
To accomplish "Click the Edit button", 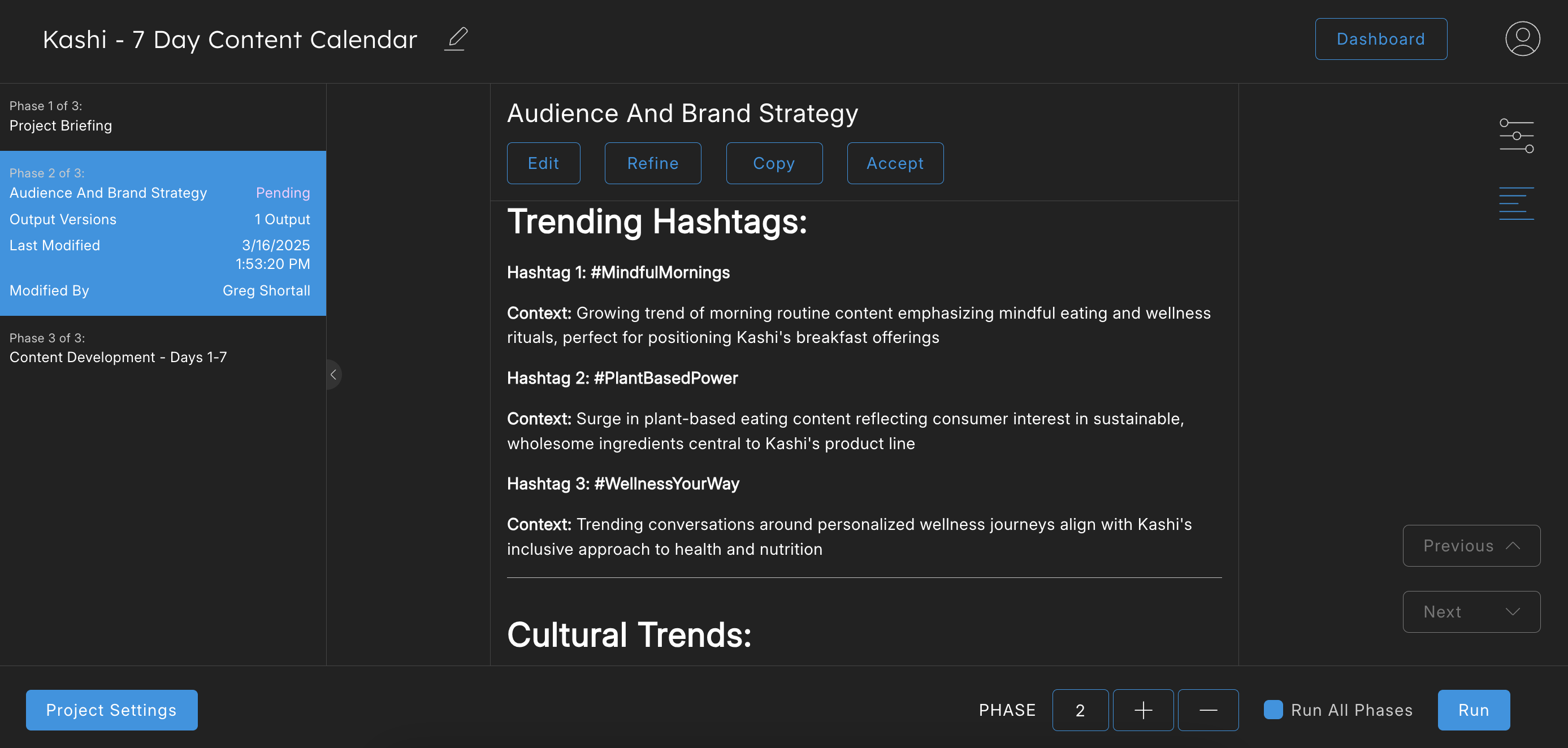I will (x=543, y=163).
